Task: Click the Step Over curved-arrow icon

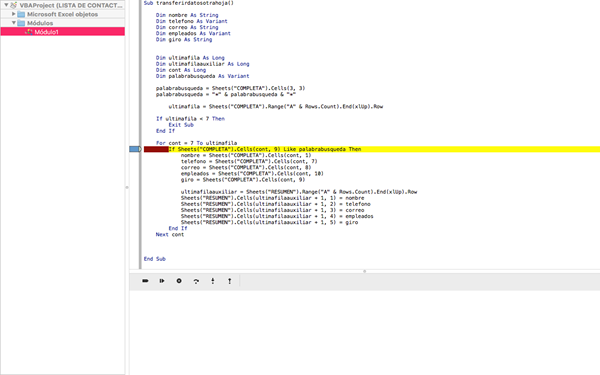Action: pos(196,281)
